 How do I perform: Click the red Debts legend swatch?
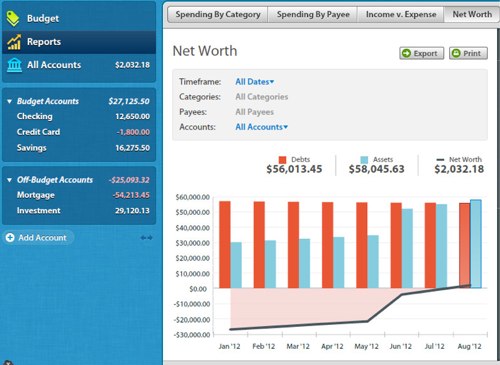click(282, 160)
